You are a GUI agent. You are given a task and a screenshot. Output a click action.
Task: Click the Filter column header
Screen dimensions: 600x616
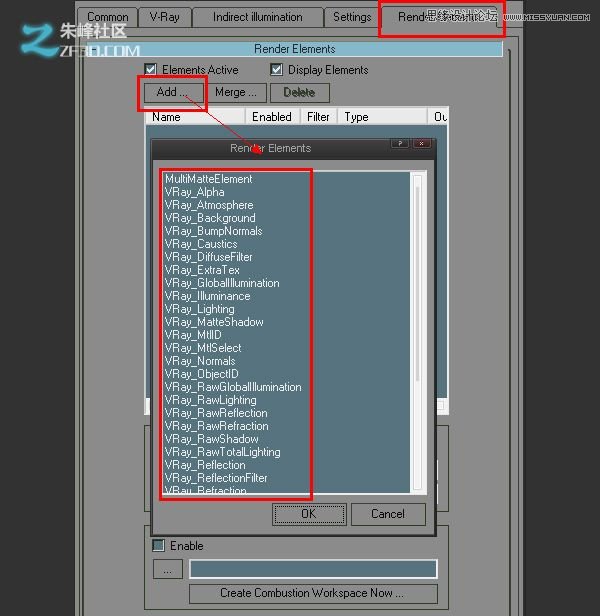(318, 117)
